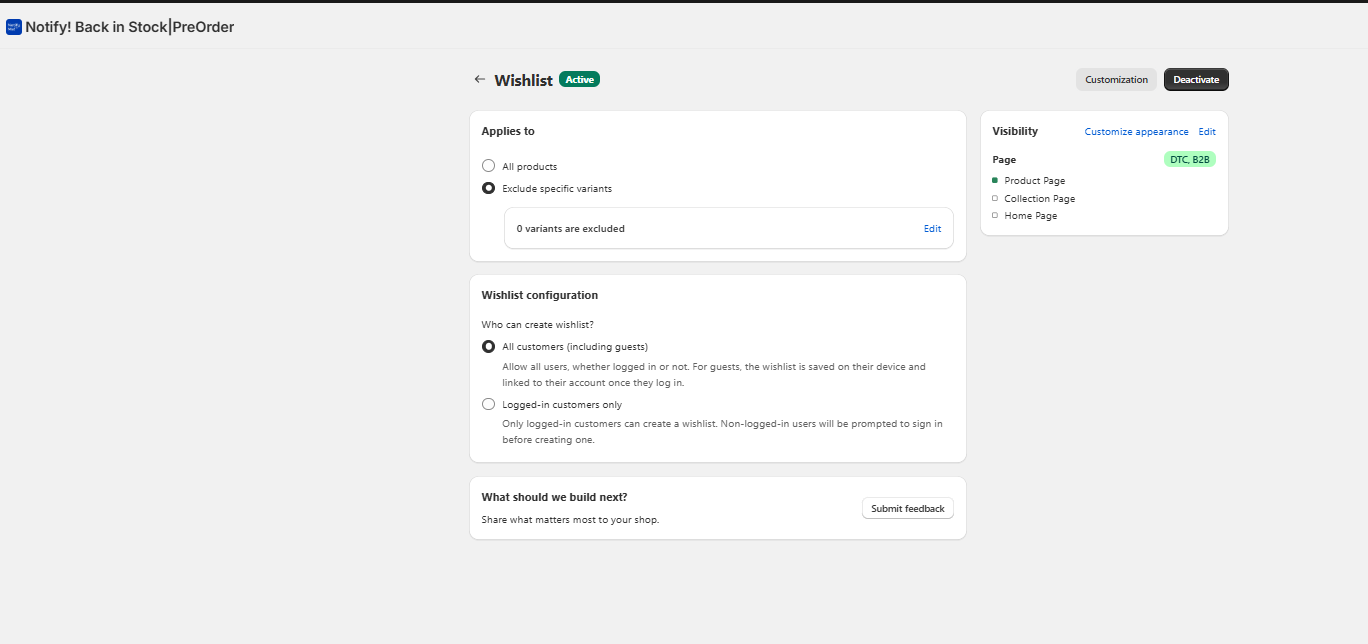Click the Active status badge

579,79
